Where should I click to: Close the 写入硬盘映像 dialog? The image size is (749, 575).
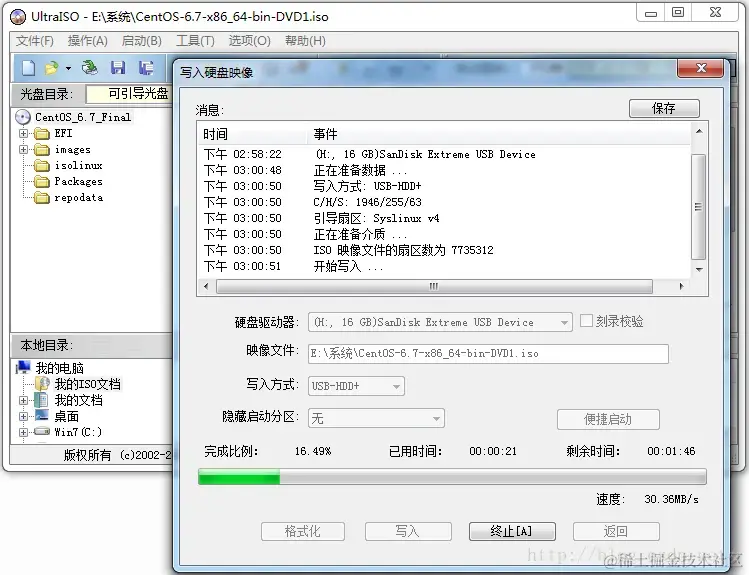click(x=700, y=68)
